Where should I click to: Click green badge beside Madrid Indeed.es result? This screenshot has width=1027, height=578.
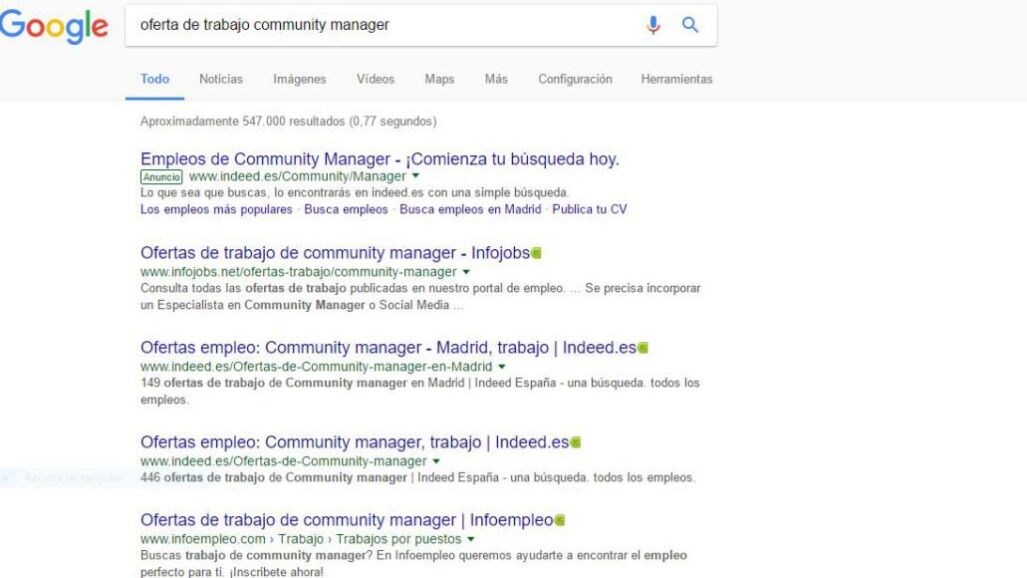pyautogui.click(x=644, y=348)
